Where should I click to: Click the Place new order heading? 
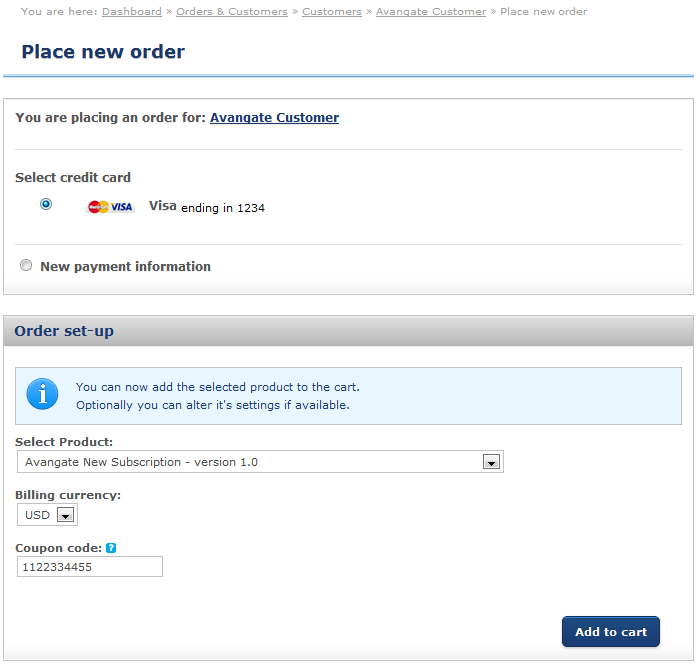pyautogui.click(x=103, y=52)
